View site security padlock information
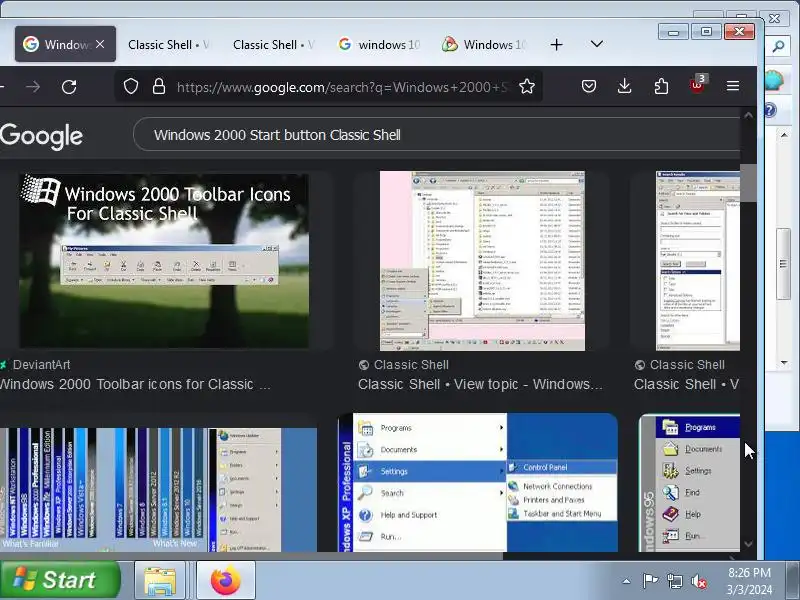The height and width of the screenshot is (600, 800). tap(159, 86)
